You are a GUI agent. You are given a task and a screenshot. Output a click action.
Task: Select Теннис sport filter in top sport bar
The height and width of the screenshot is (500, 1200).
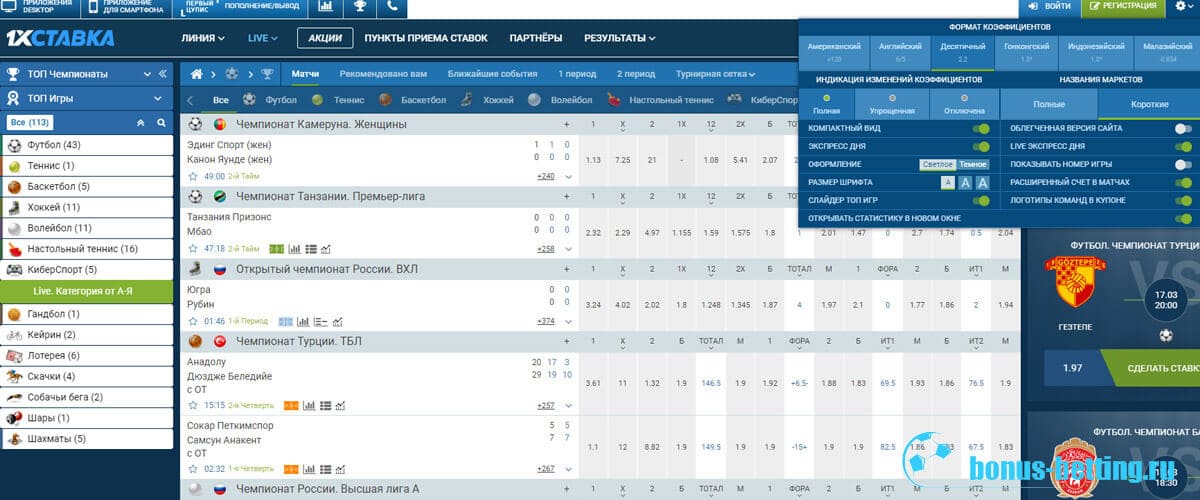point(339,100)
